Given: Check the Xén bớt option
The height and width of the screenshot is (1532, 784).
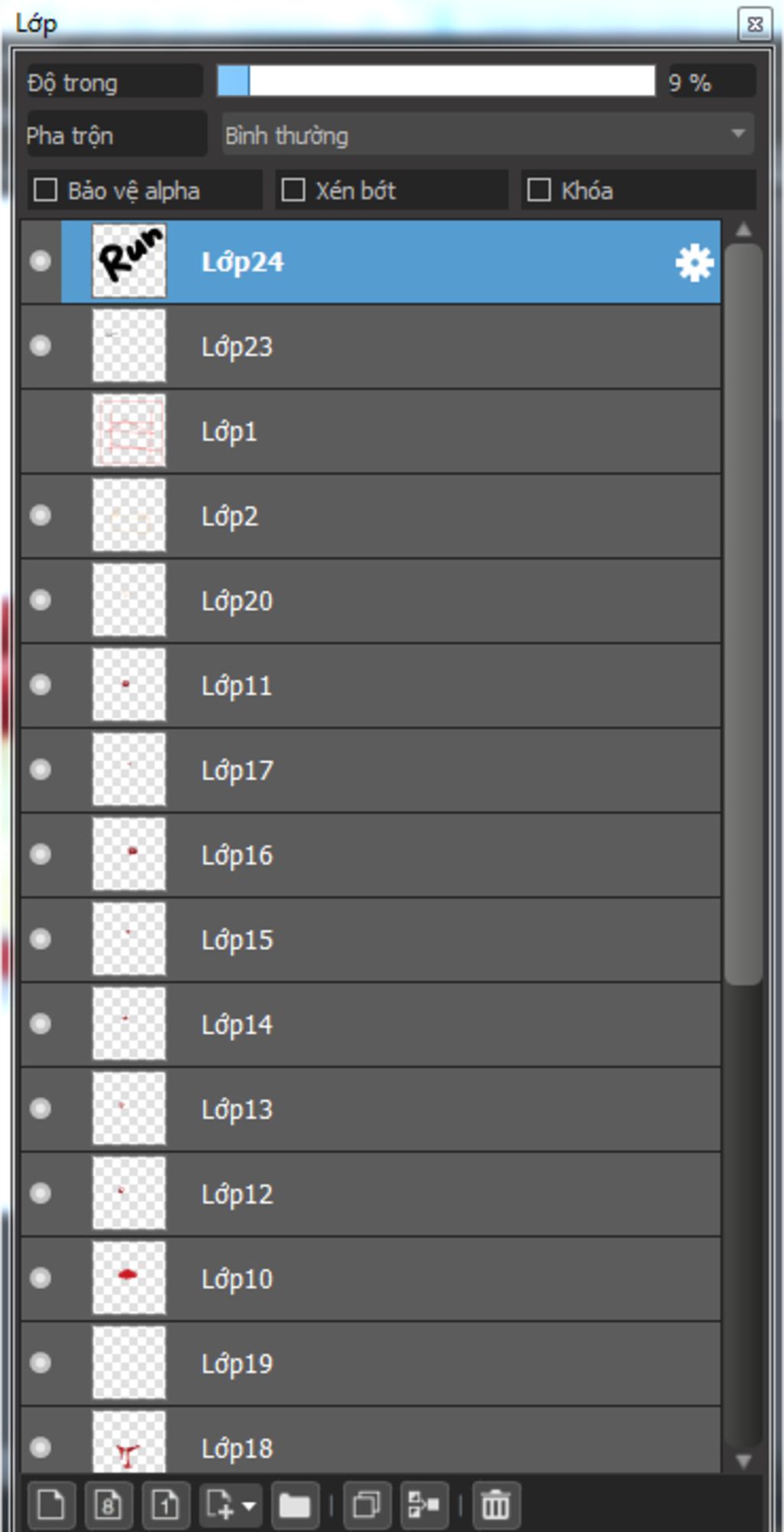Looking at the screenshot, I should click(x=293, y=190).
